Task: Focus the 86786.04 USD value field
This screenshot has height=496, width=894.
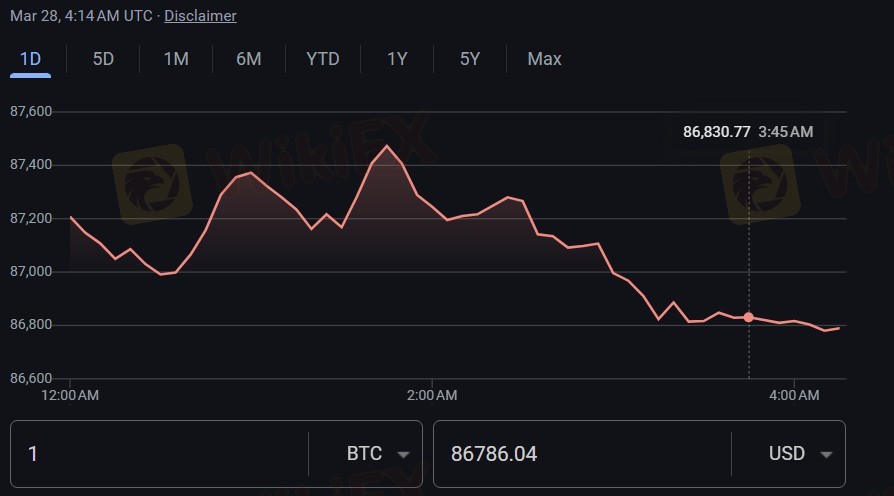Action: pos(580,454)
